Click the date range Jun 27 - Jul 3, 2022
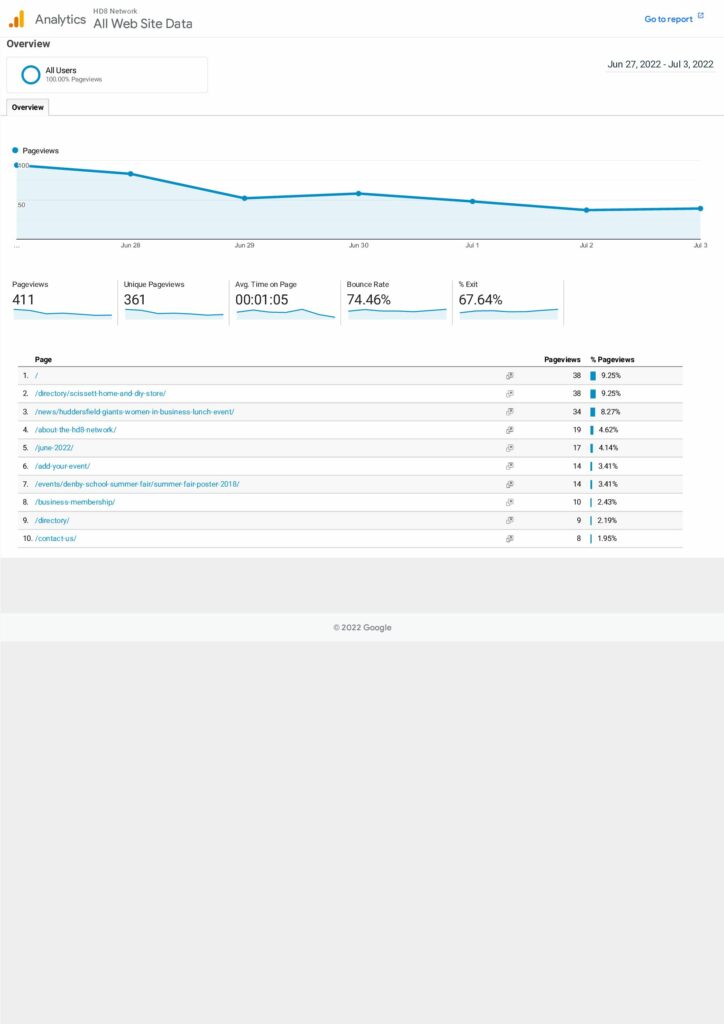Viewport: 724px width, 1024px height. 660,65
